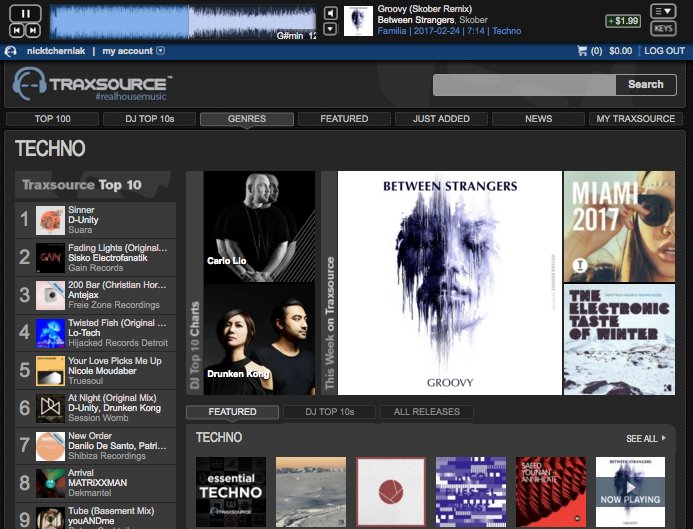Click the Traxsource logo
The width and height of the screenshot is (693, 529).
tap(92, 84)
